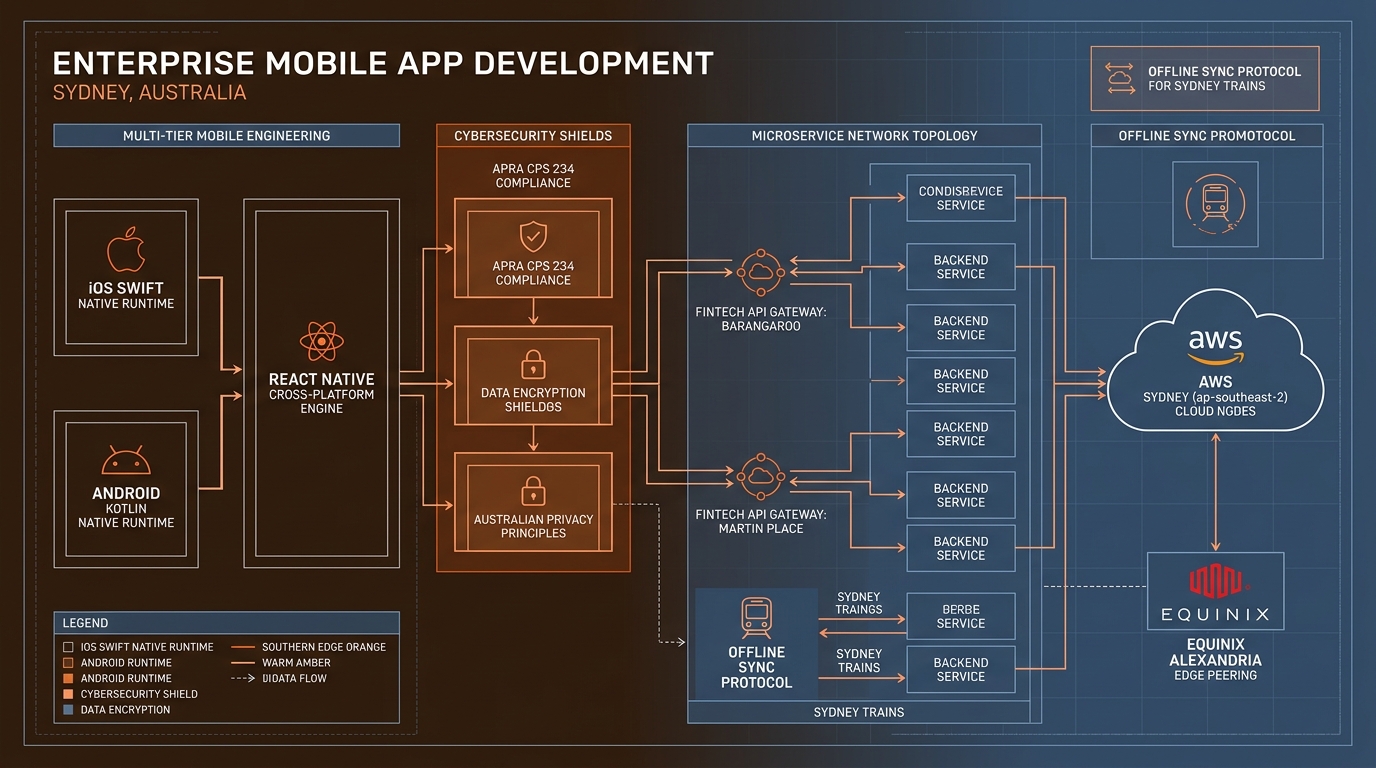Click the Data Encryption legend swatch
The width and height of the screenshot is (1376, 768).
[x=68, y=710]
